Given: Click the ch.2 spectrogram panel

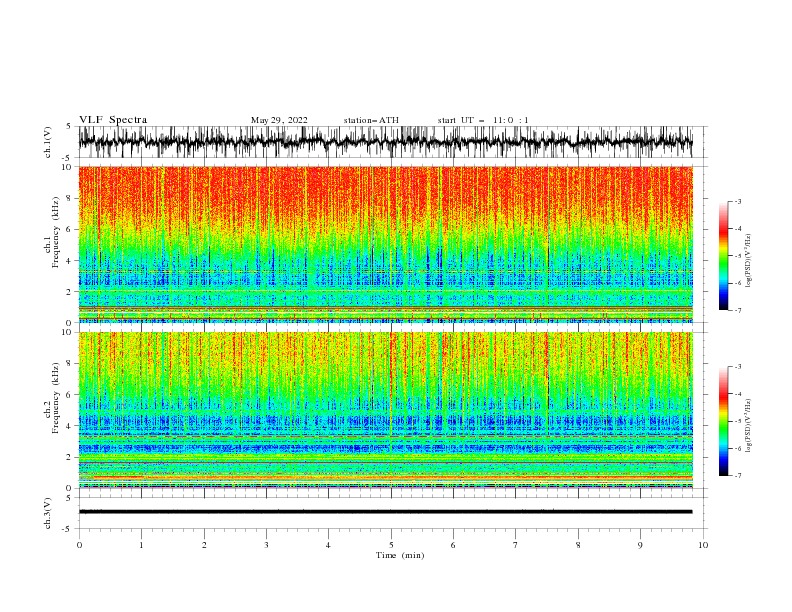Looking at the screenshot, I should [x=385, y=410].
